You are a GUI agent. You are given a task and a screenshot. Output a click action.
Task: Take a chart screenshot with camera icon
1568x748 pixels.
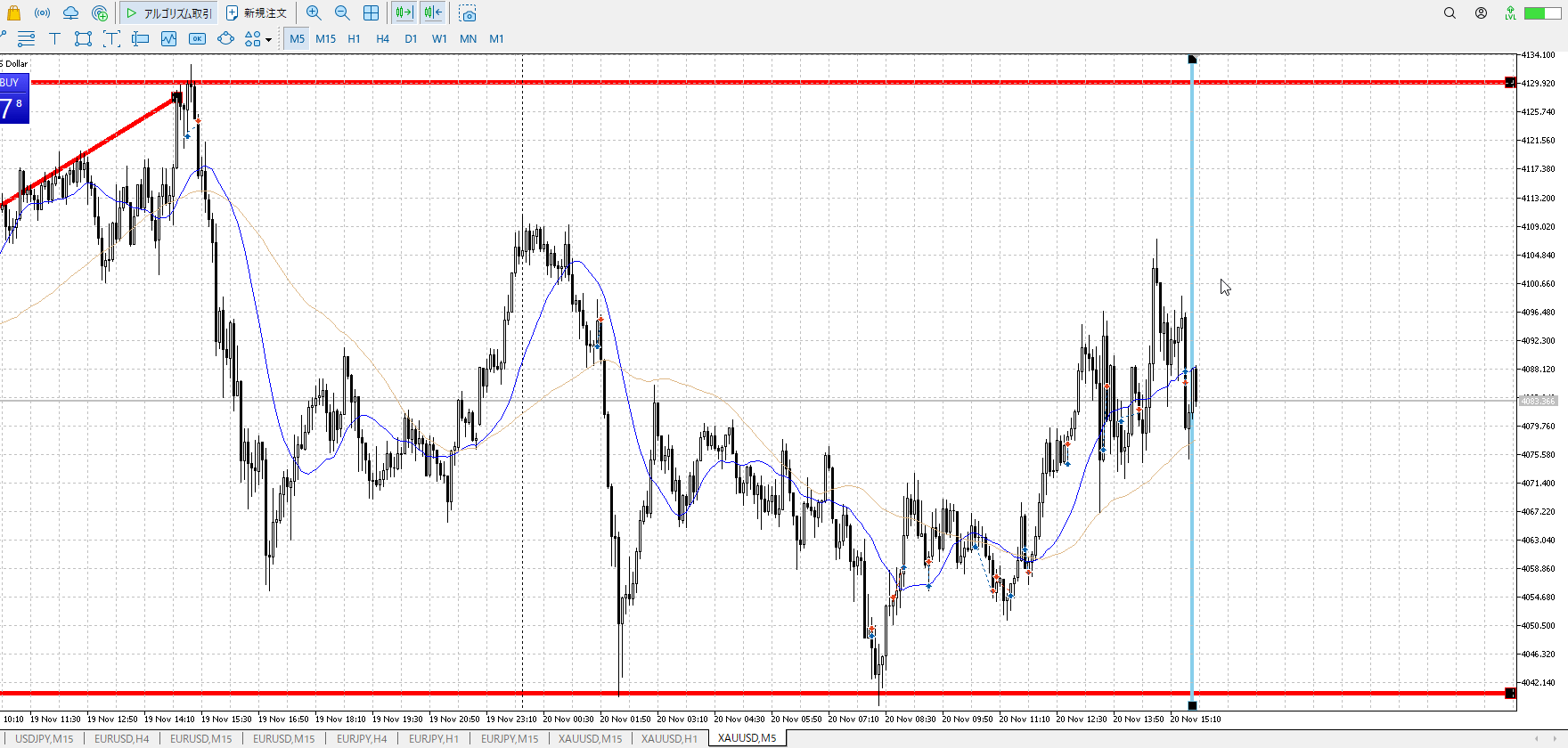pyautogui.click(x=468, y=13)
